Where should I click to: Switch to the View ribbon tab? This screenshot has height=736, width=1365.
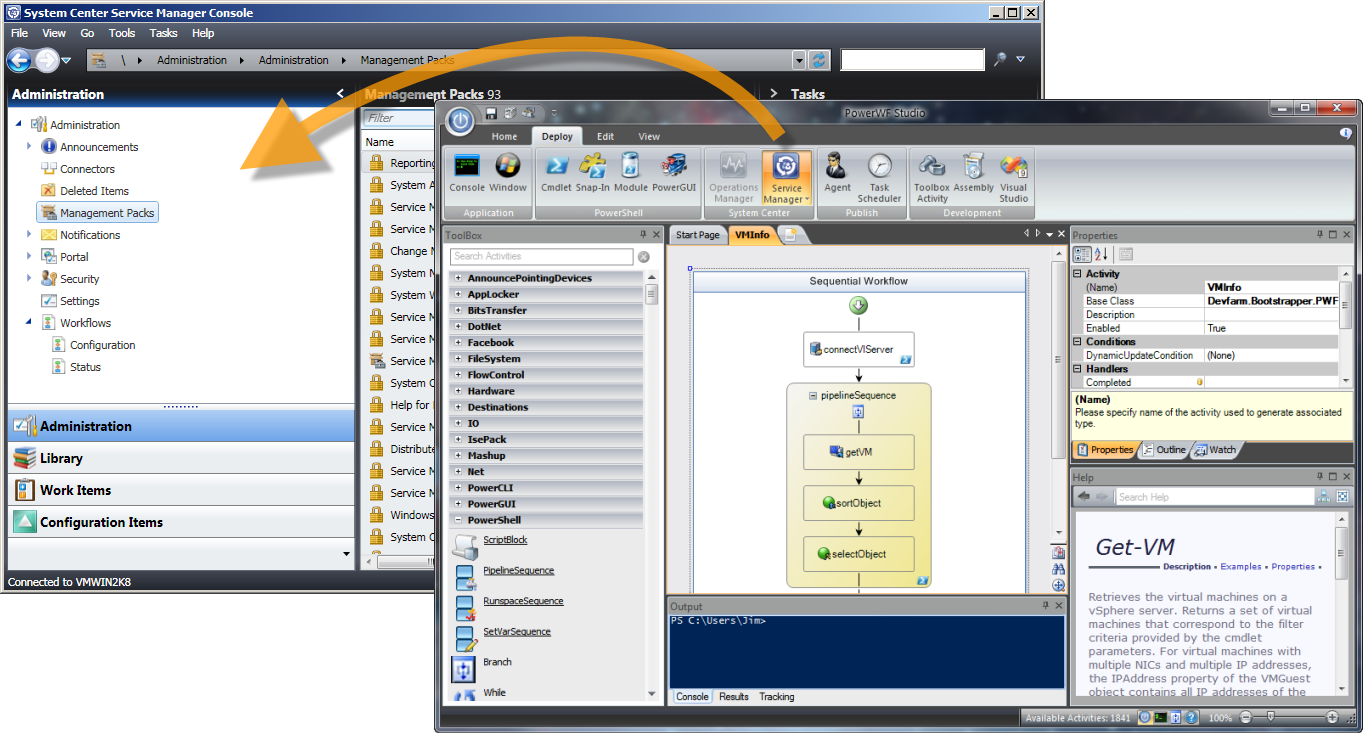[649, 137]
